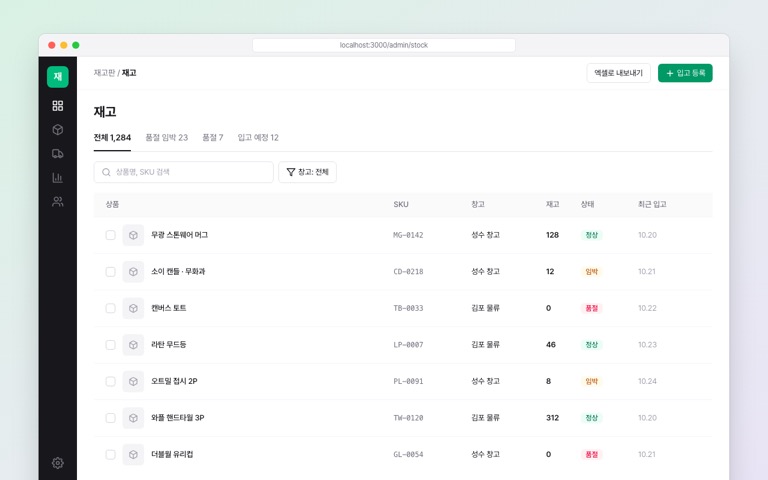This screenshot has width=768, height=480.
Task: Sort by the 재고 column header
Action: tap(552, 204)
